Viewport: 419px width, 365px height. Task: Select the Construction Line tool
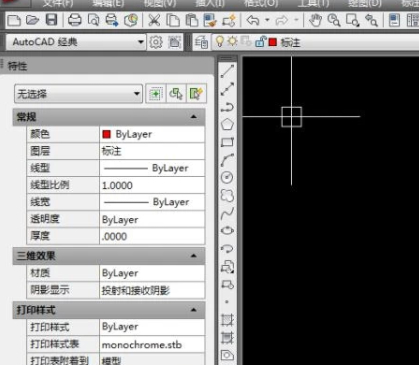click(x=227, y=89)
